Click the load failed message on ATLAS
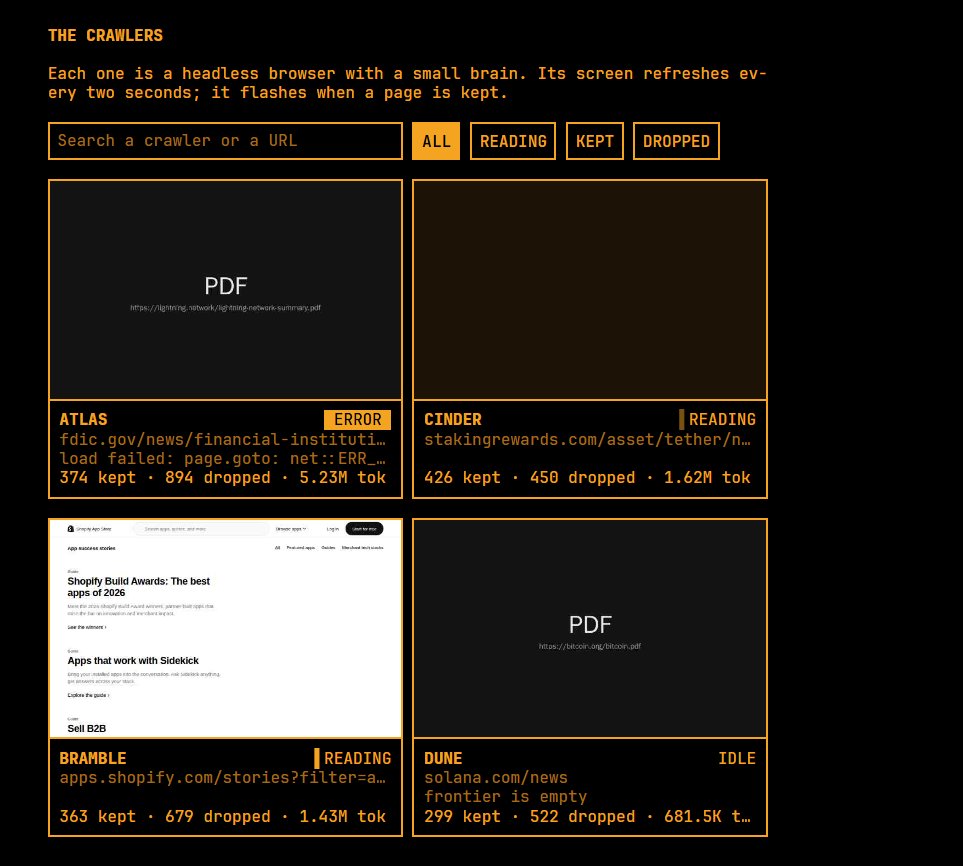Viewport: 963px width, 866px height. [222, 459]
